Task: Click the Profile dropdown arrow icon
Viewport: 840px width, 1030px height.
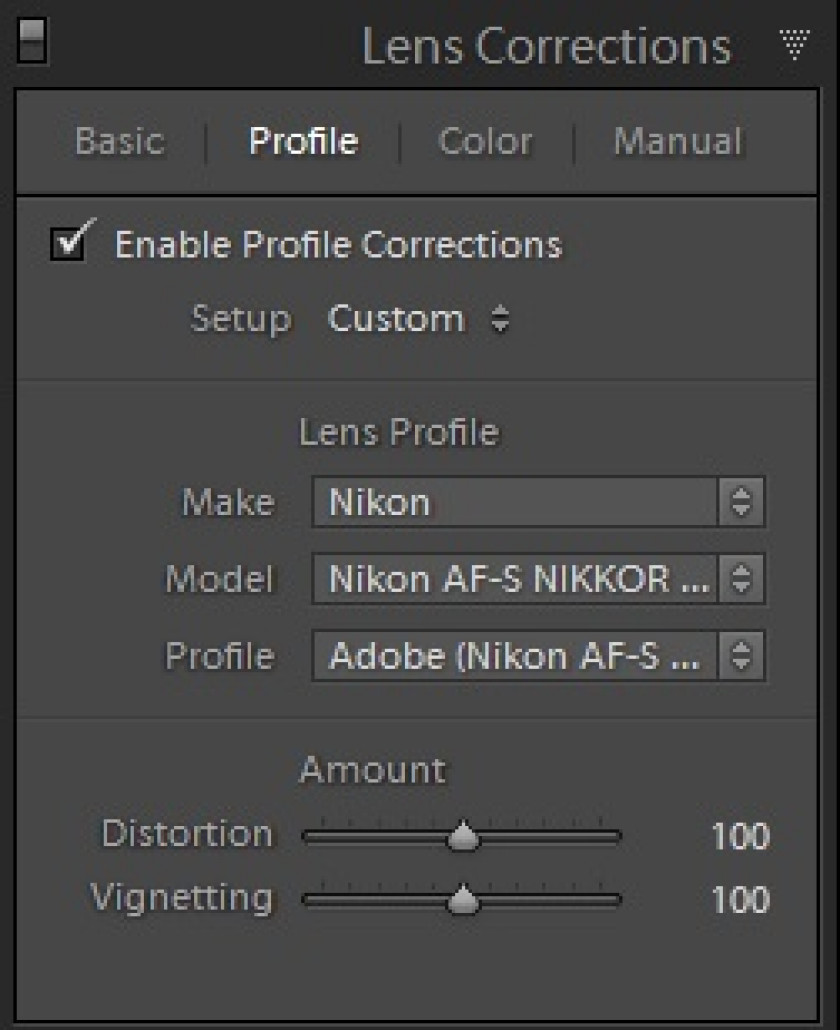Action: click(x=741, y=656)
